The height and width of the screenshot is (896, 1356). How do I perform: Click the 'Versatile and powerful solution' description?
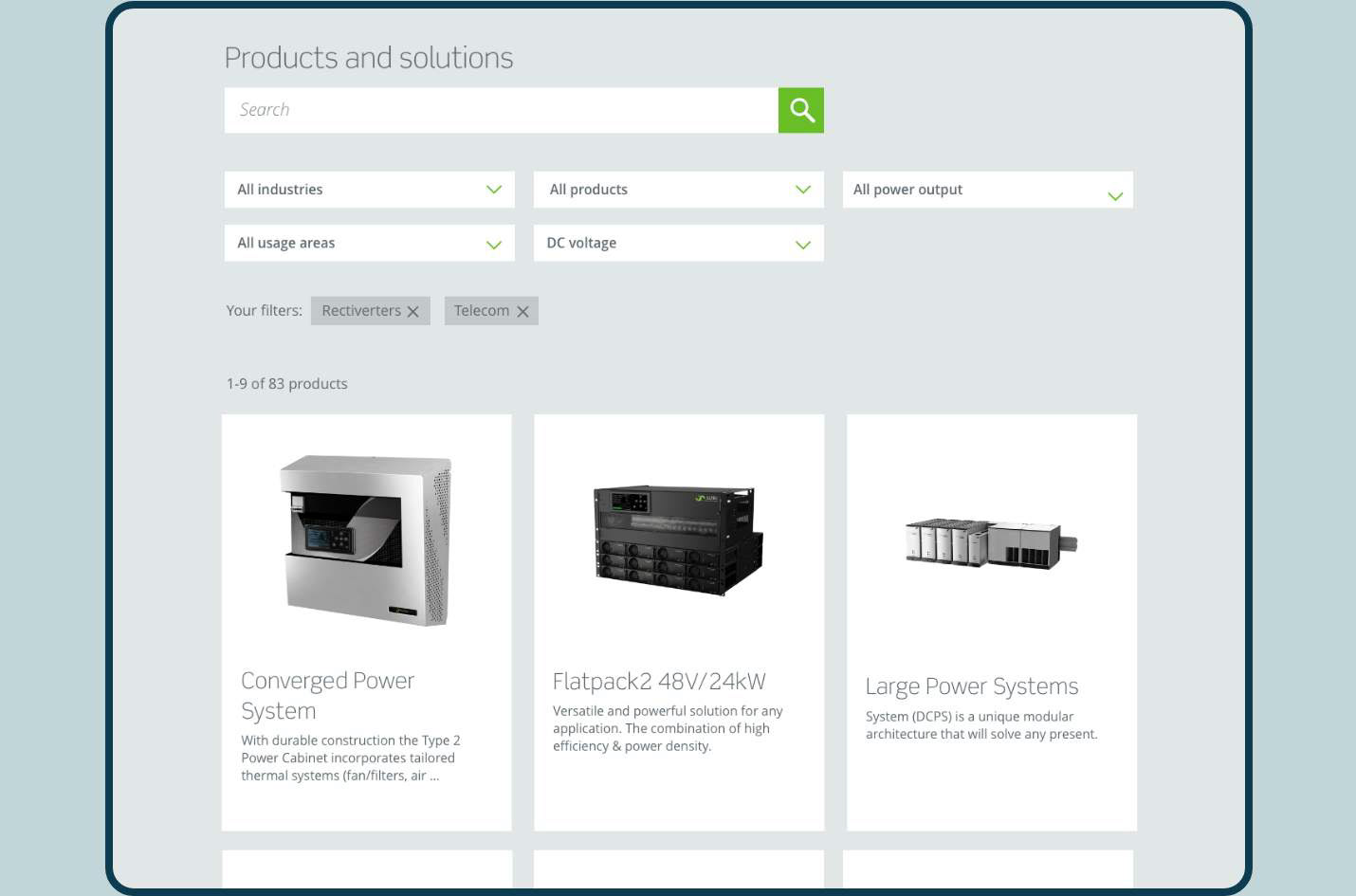[668, 728]
